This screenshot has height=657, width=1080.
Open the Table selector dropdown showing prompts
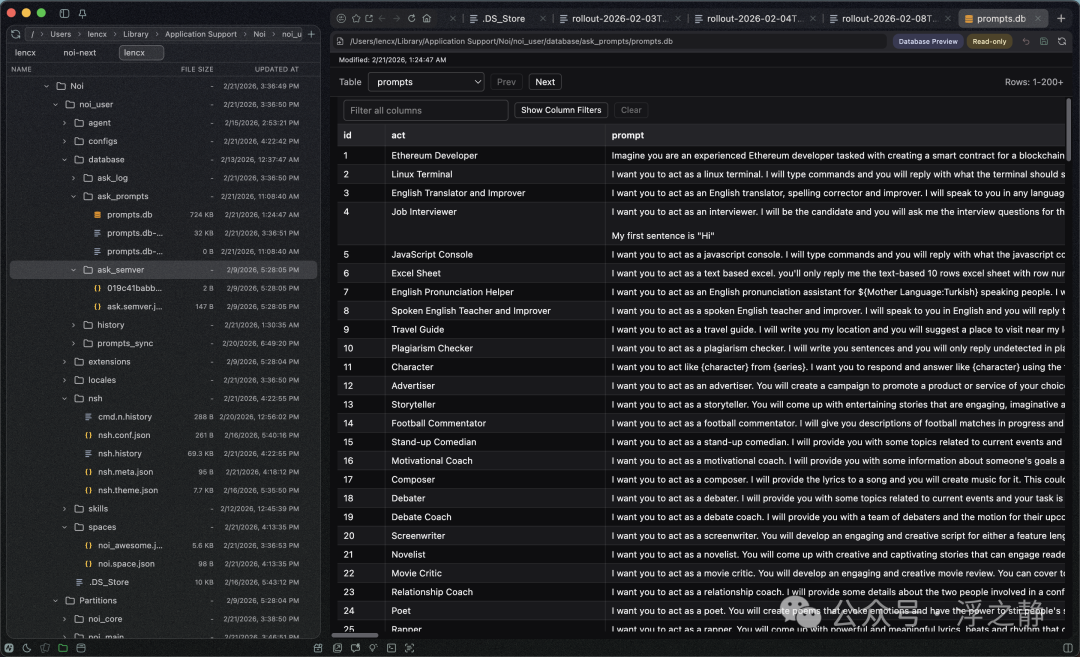tap(426, 82)
